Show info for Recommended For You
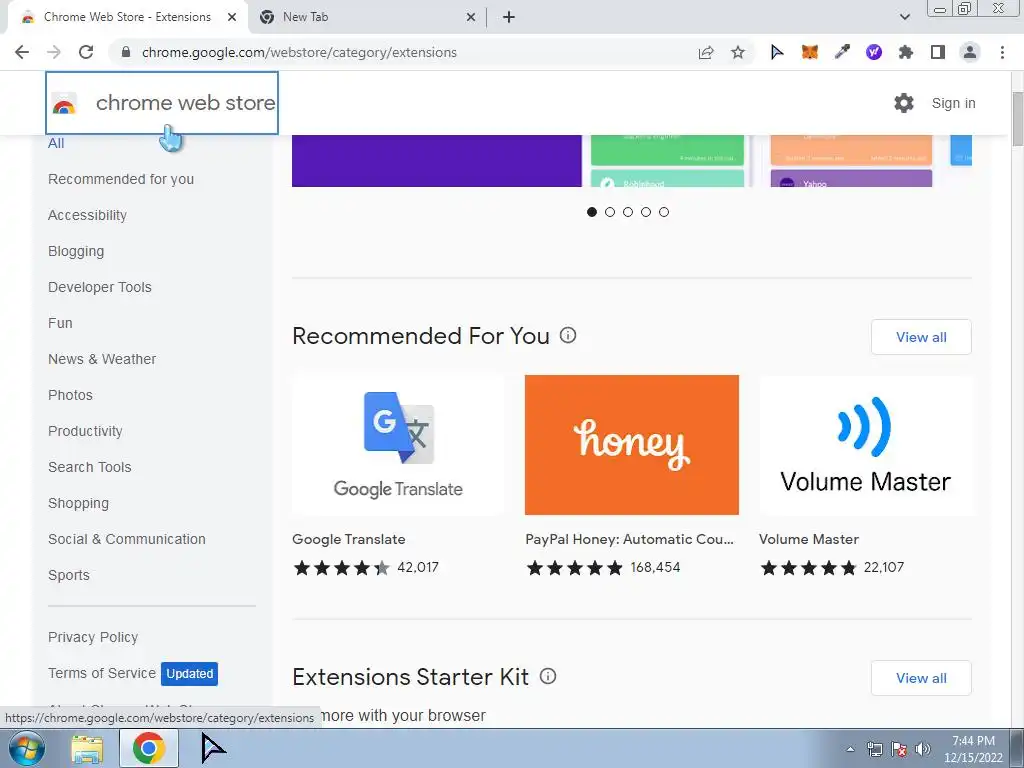Viewport: 1024px width, 768px height. click(x=568, y=336)
